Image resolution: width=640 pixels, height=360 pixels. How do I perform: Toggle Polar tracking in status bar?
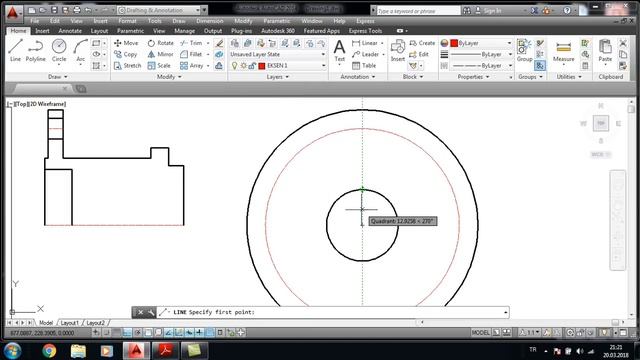click(138, 333)
